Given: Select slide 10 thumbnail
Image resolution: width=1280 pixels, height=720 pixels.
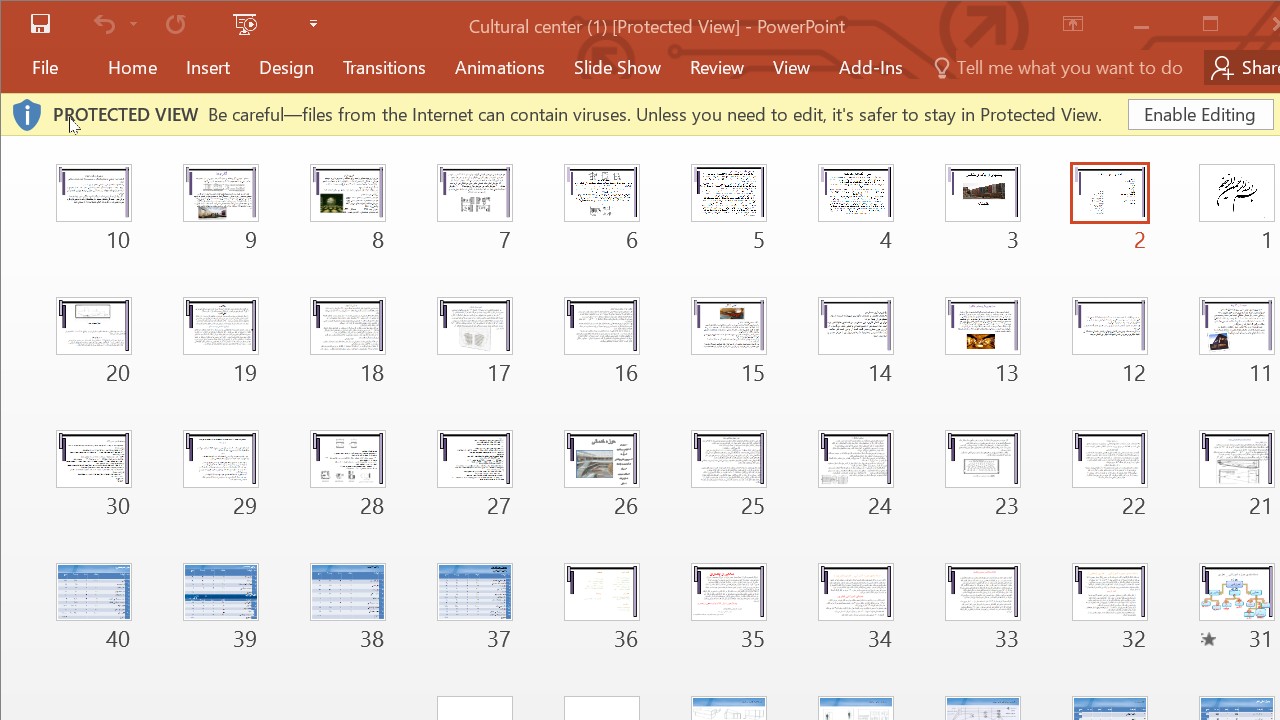Looking at the screenshot, I should [x=94, y=193].
